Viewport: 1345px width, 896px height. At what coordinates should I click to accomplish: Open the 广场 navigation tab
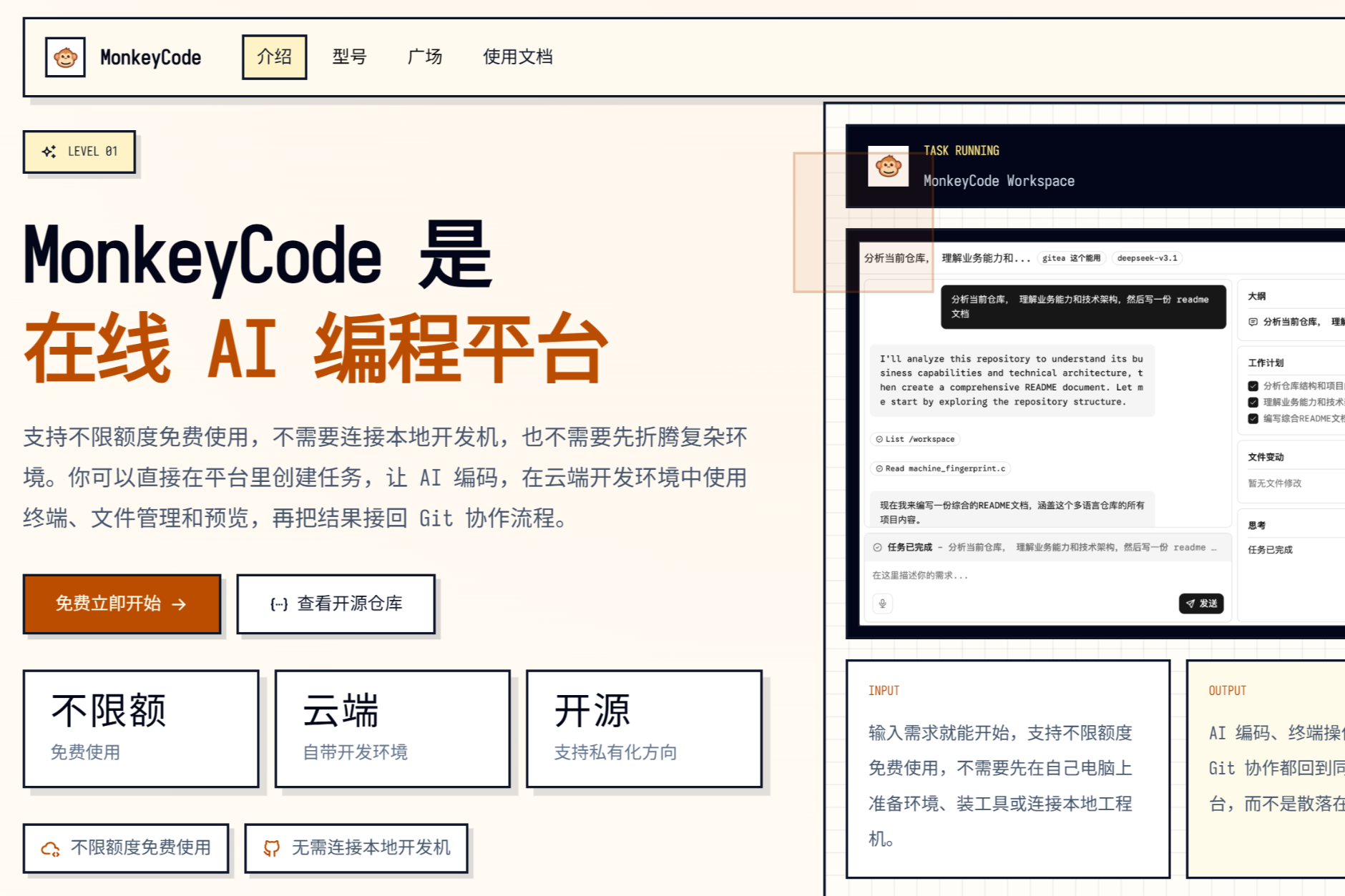pyautogui.click(x=424, y=57)
